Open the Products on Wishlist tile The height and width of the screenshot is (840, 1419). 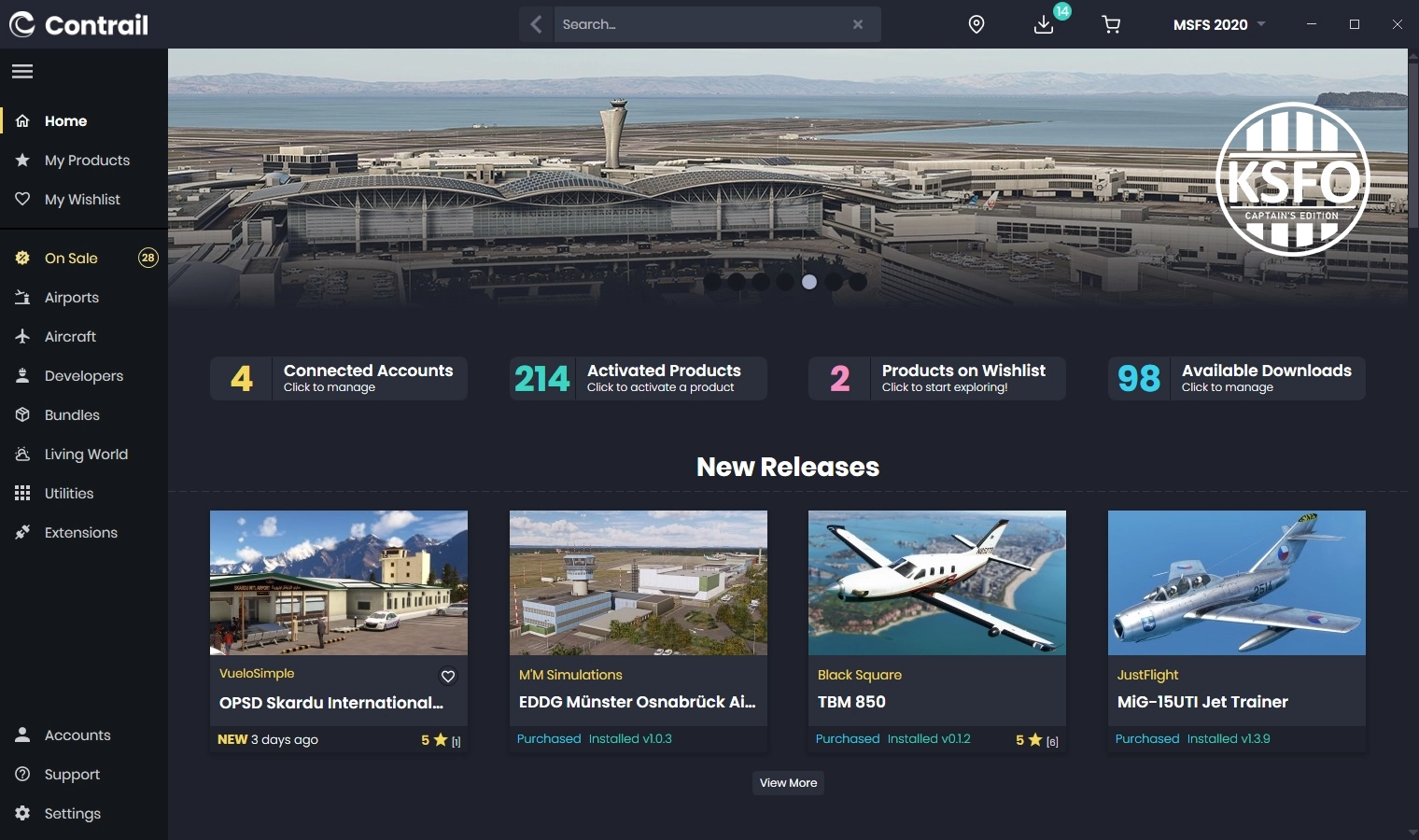pyautogui.click(x=937, y=378)
